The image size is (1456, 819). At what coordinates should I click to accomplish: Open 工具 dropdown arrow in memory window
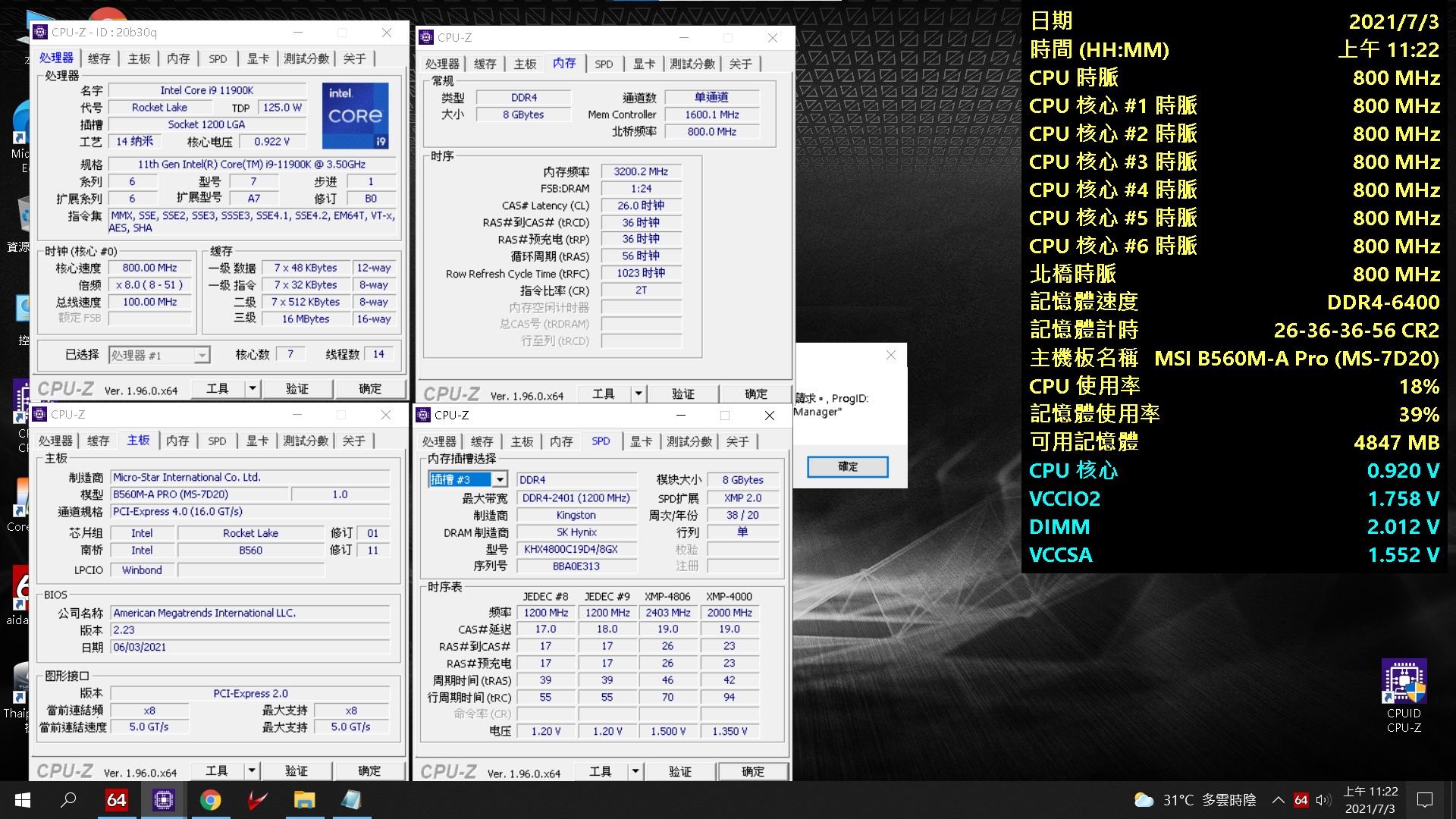tap(638, 394)
